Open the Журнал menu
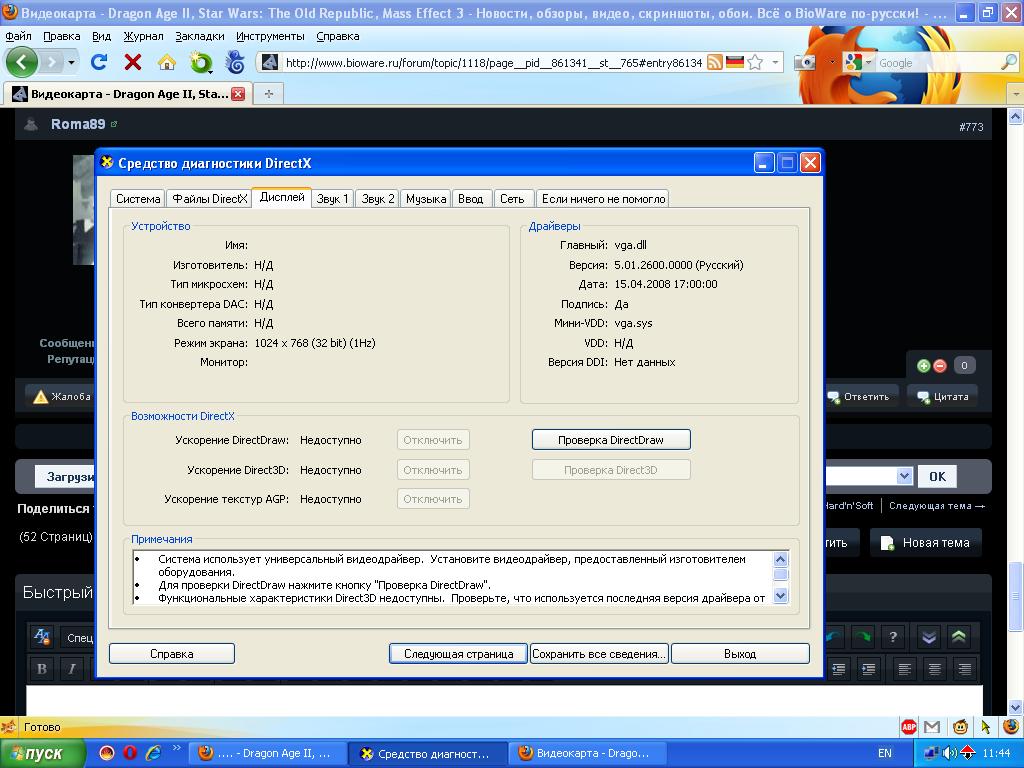 tap(143, 36)
